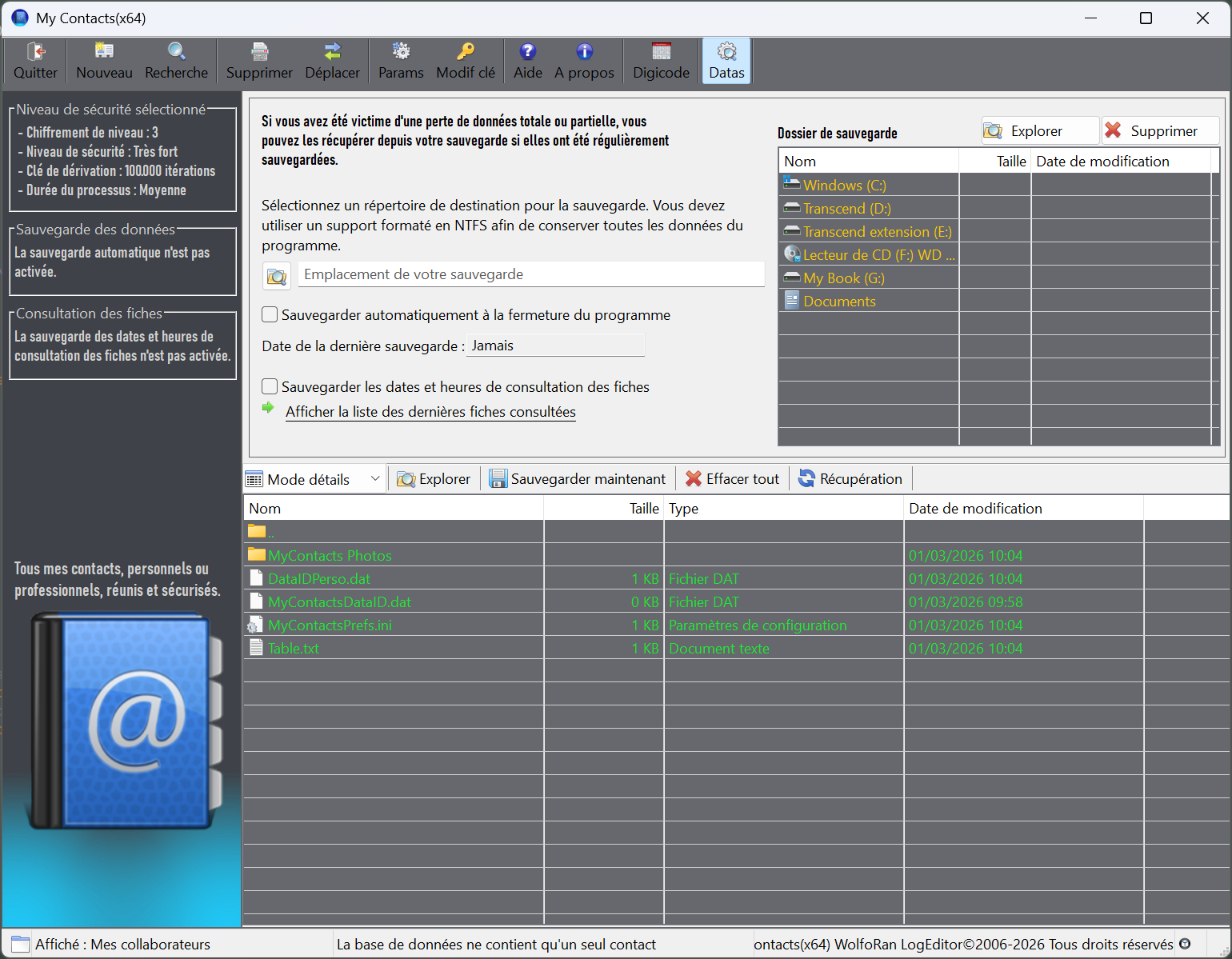
Task: Expand the Mode détails view dropdown
Action: [x=374, y=479]
